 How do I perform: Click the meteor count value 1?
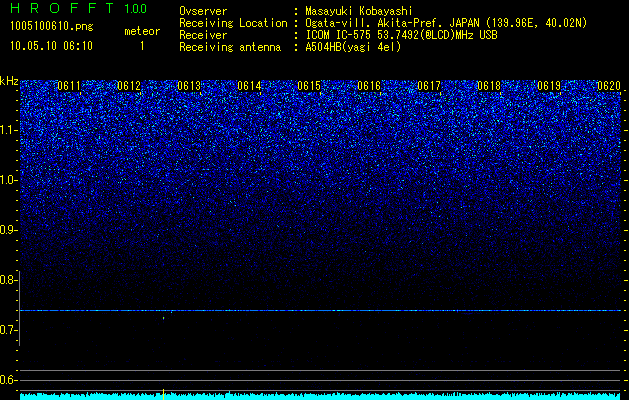click(x=142, y=46)
